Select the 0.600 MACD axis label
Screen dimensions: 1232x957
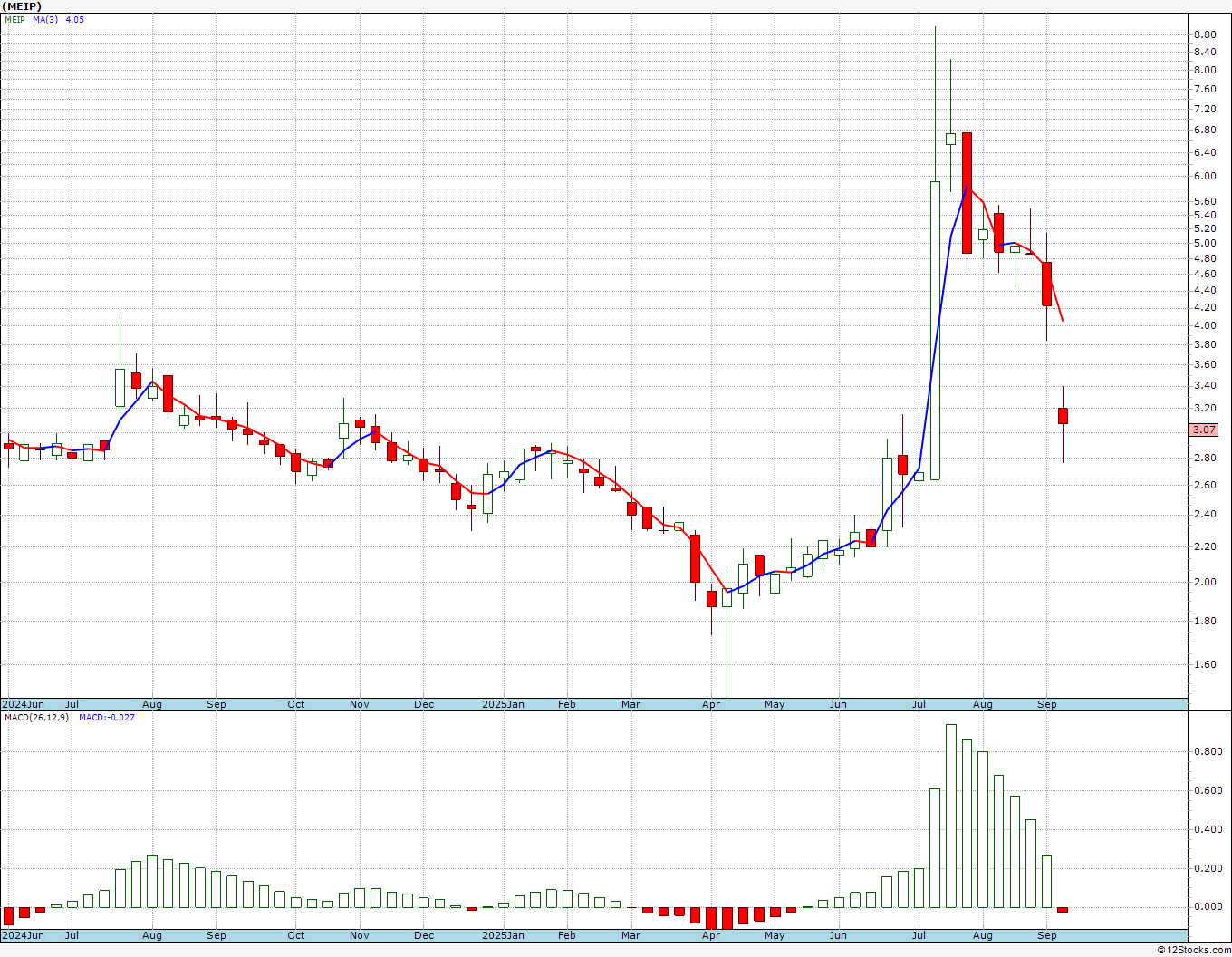[1208, 790]
